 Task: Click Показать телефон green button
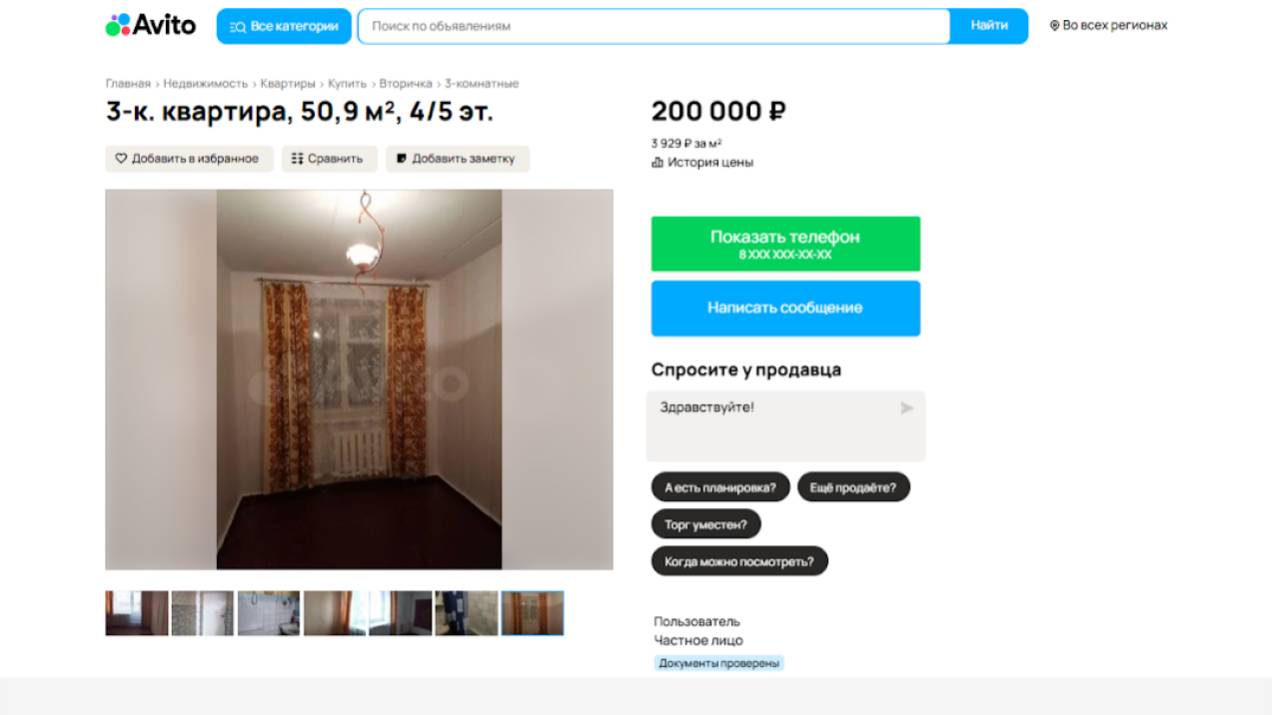(786, 244)
